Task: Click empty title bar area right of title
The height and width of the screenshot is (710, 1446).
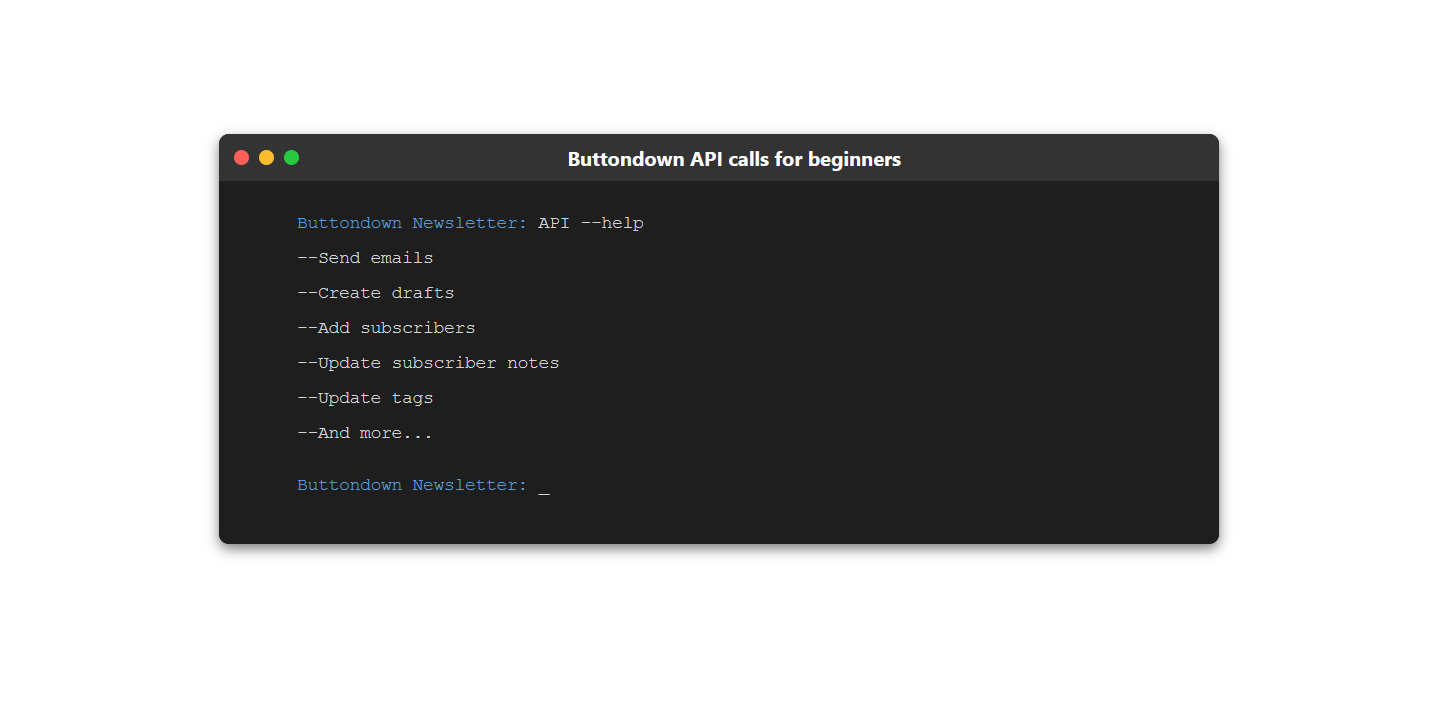Action: tap(1060, 160)
